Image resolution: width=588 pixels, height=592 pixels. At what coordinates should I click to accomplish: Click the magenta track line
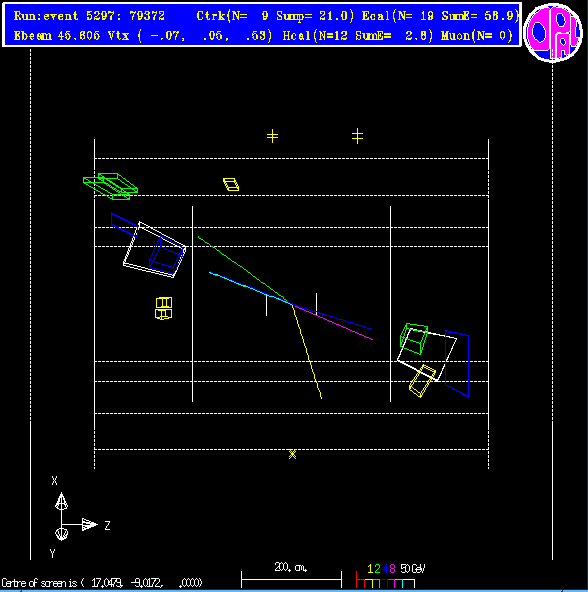click(333, 322)
